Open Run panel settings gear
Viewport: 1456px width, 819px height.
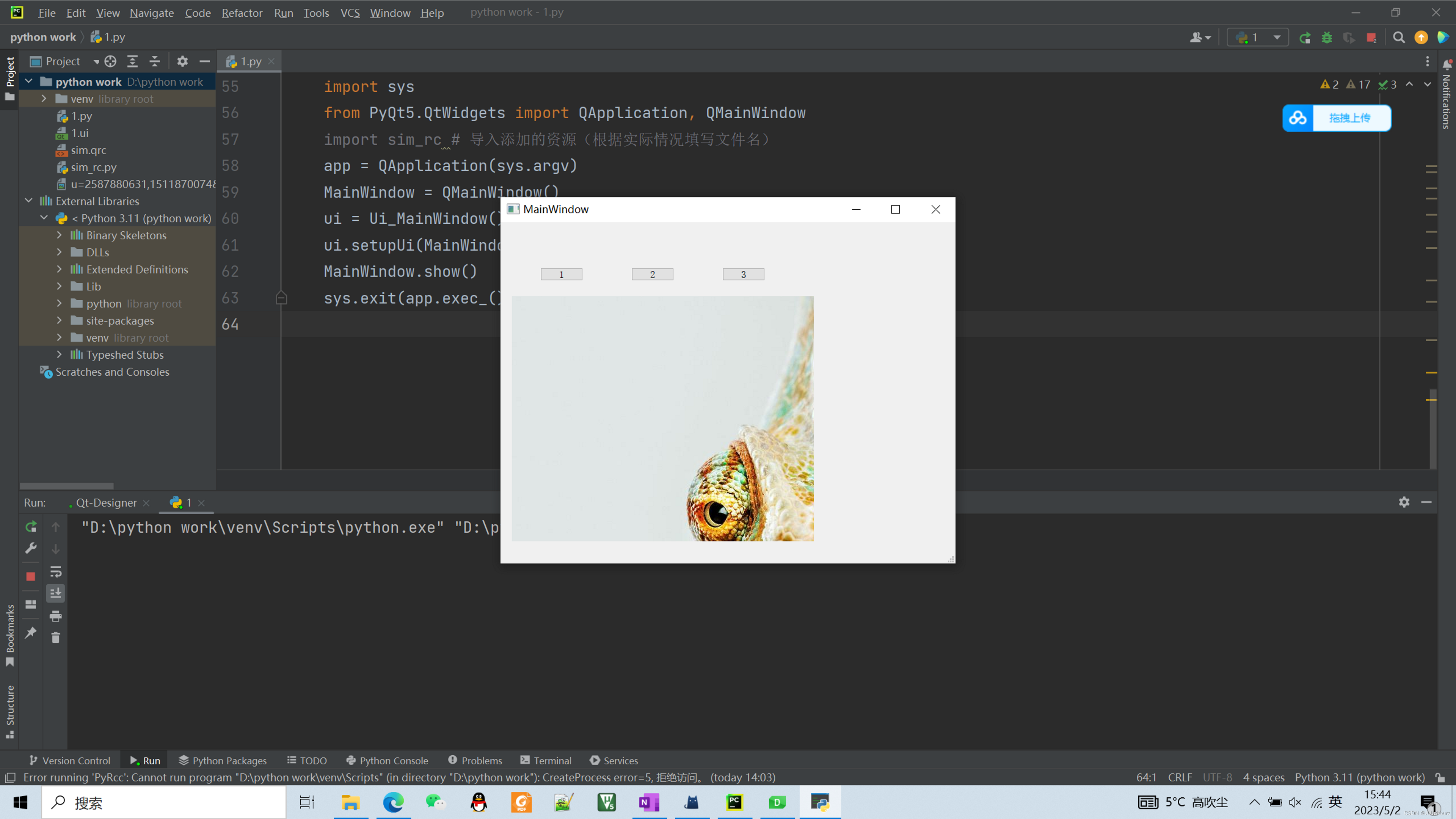pos(1404,502)
